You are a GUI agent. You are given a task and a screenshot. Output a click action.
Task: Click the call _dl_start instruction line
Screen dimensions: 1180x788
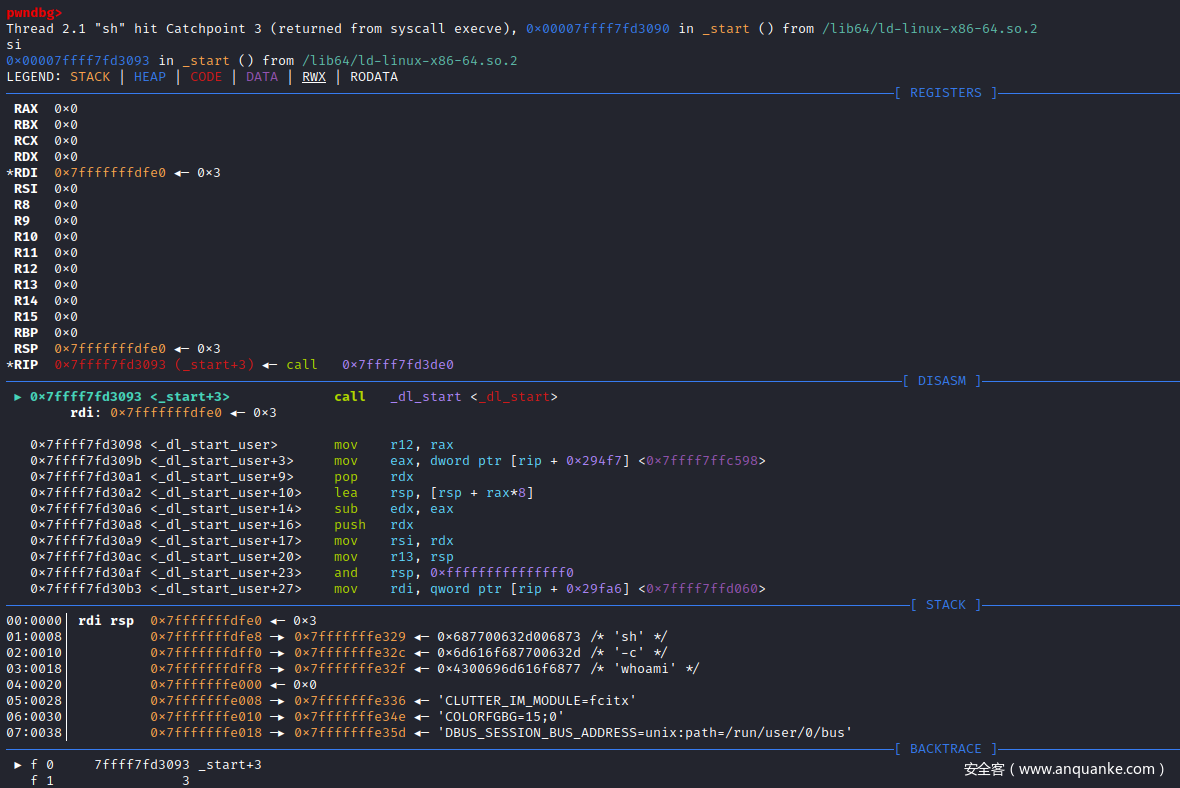click(x=445, y=397)
